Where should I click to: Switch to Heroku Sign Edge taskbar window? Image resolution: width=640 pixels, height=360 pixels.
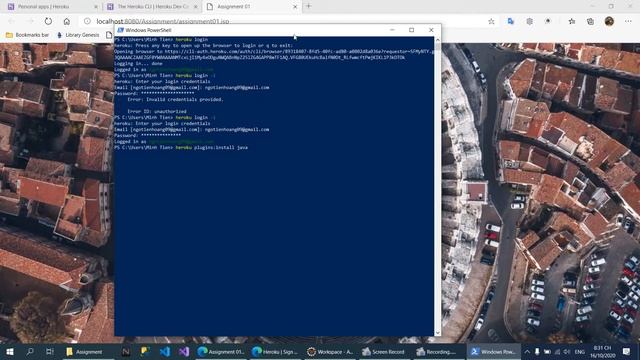pyautogui.click(x=275, y=351)
